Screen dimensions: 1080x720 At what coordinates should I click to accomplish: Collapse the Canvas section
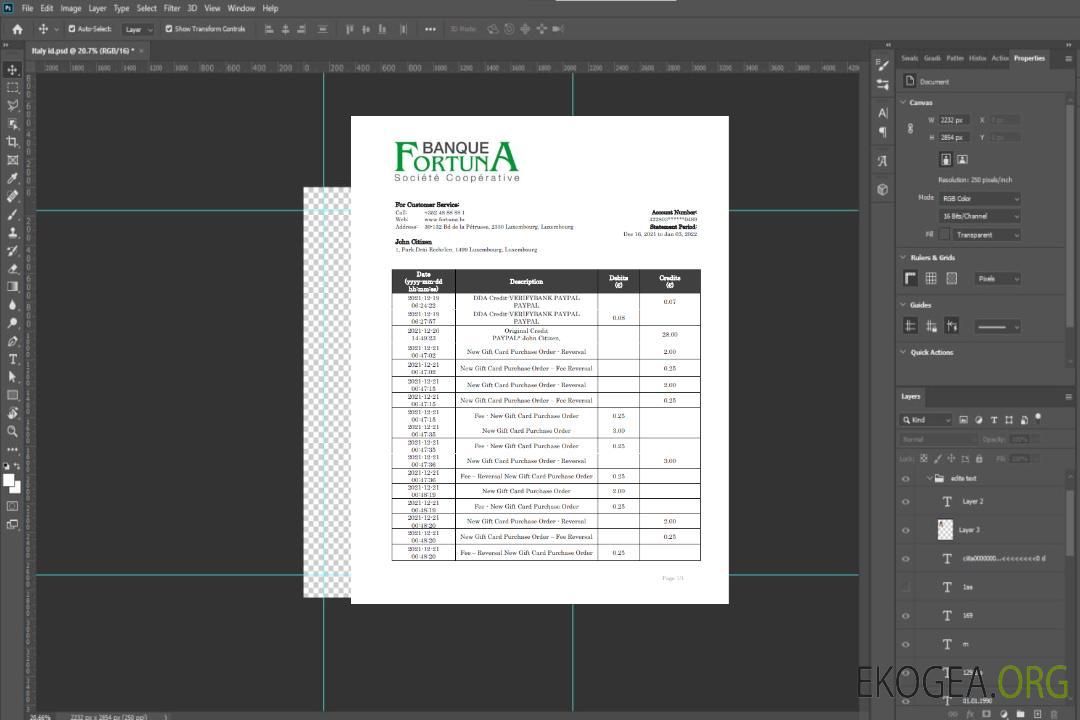pyautogui.click(x=904, y=103)
